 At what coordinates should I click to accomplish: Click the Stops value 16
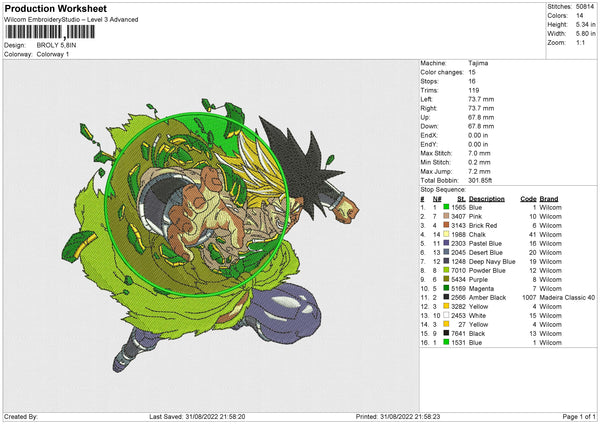tap(472, 81)
